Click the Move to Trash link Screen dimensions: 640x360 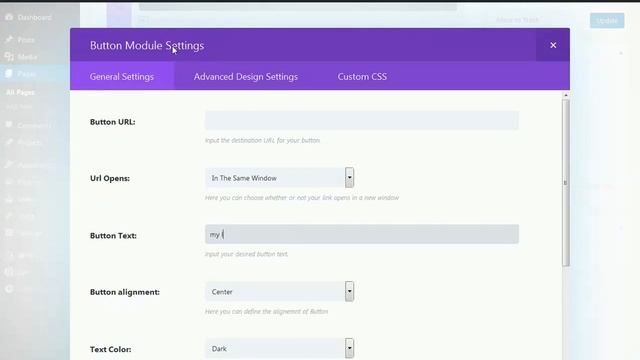coord(517,20)
